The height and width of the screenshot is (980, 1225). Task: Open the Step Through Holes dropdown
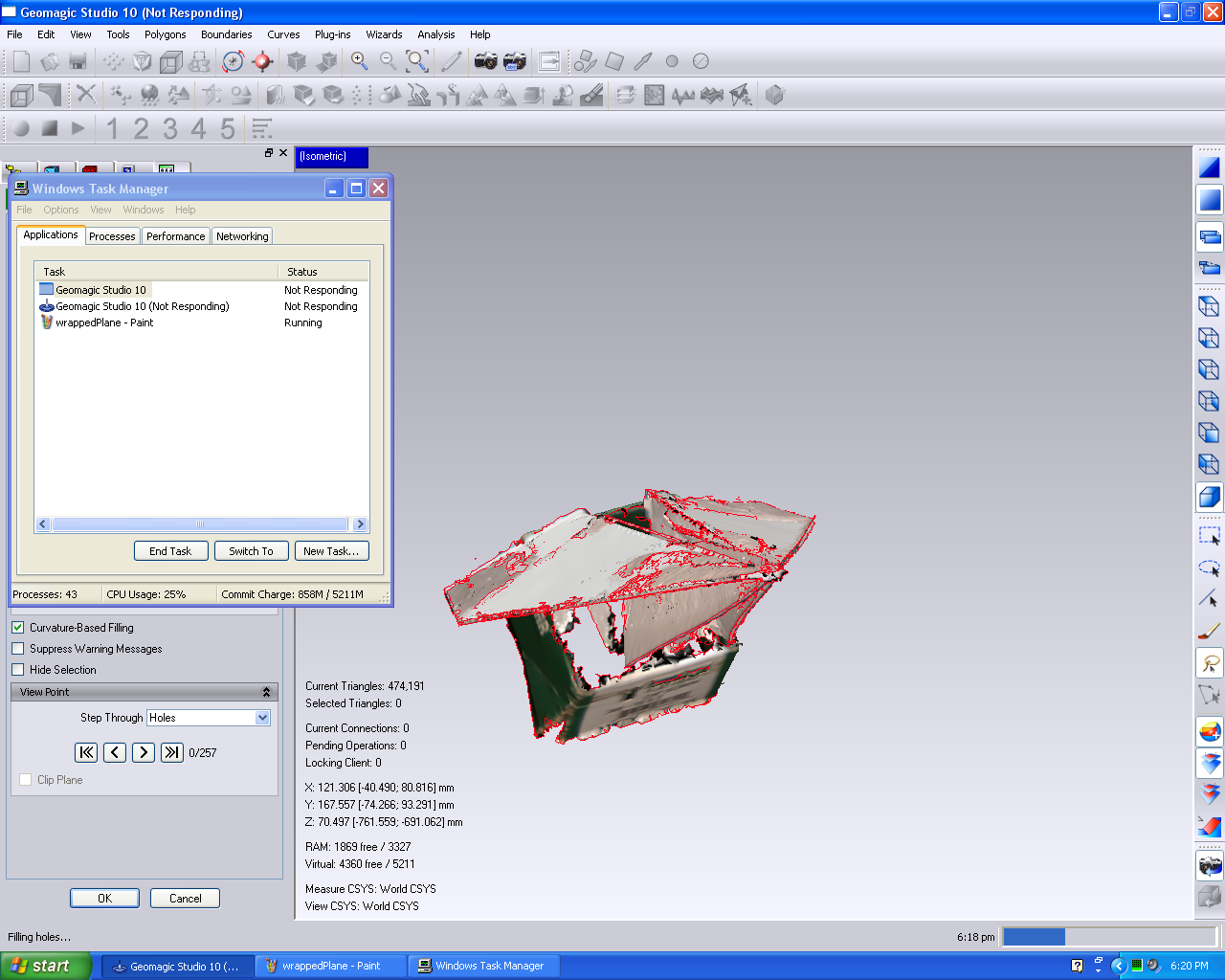point(263,718)
